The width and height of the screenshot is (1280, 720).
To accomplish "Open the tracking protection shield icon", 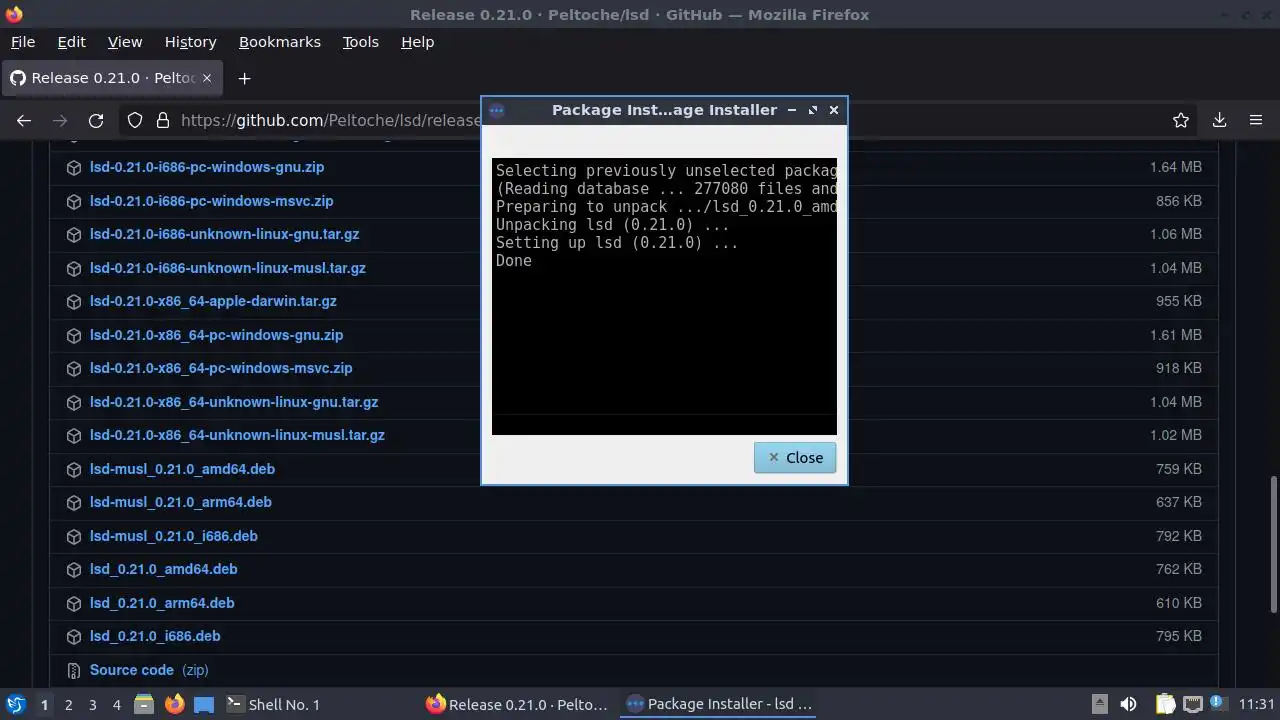I will pyautogui.click(x=135, y=120).
